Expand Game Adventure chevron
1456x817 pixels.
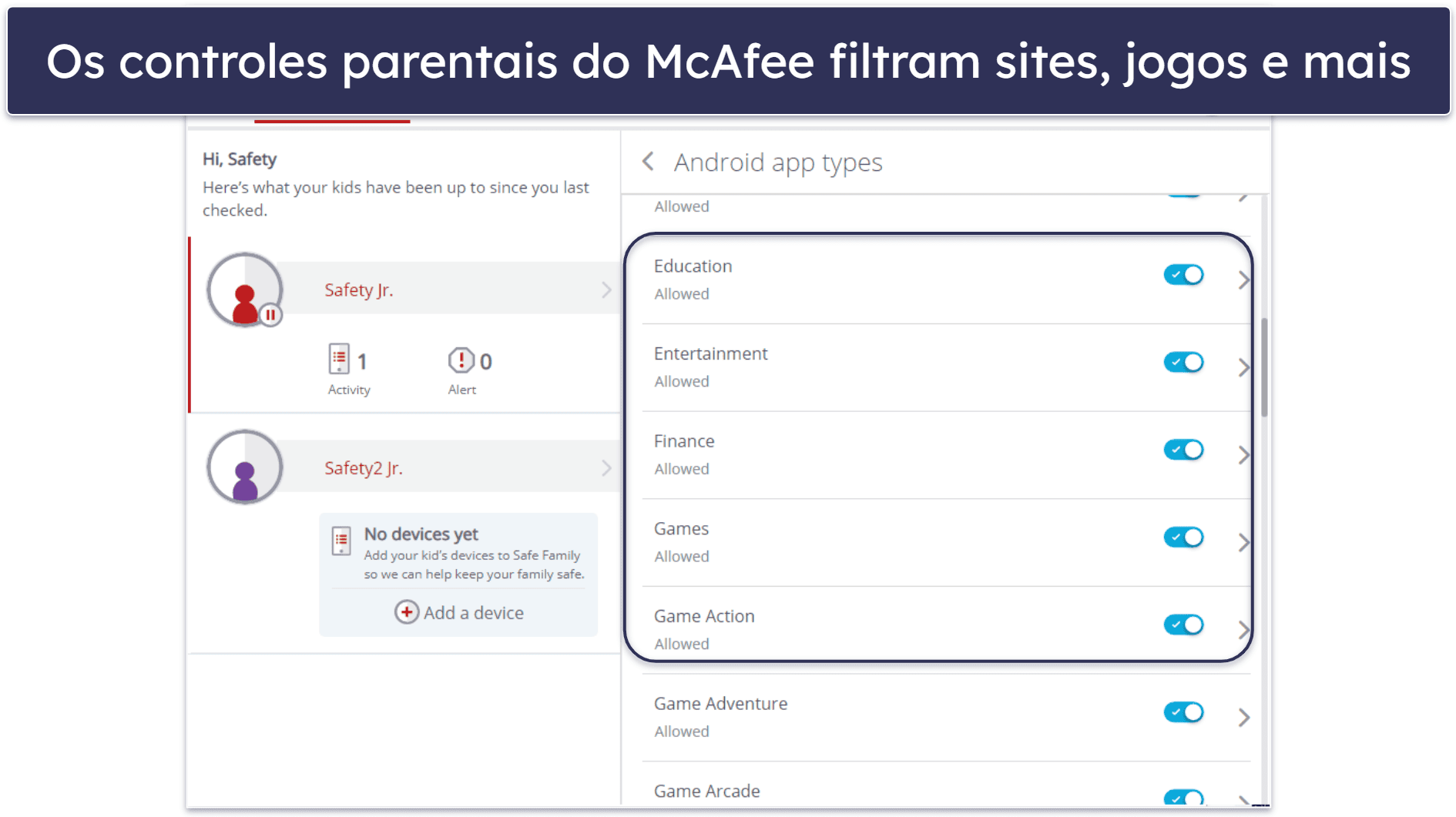[x=1243, y=718]
